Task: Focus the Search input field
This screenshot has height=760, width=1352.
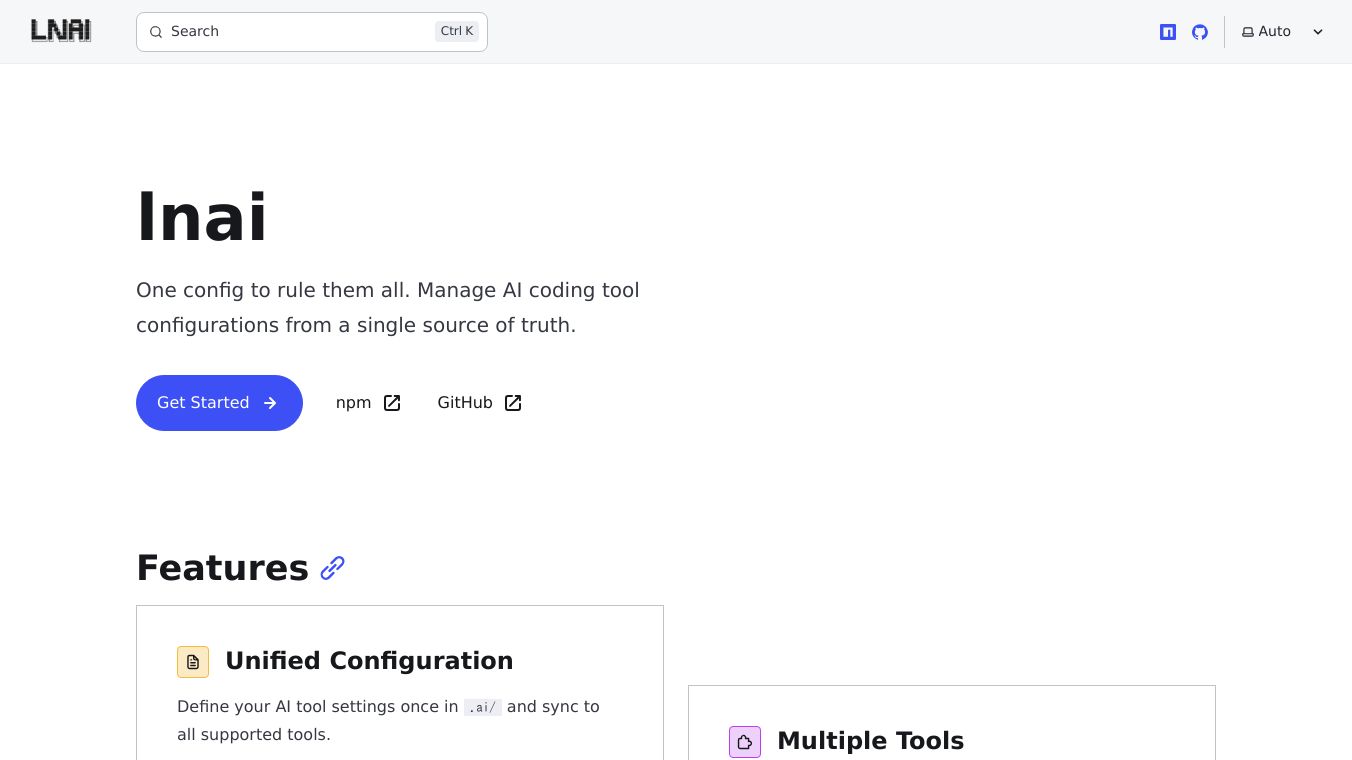Action: click(300, 32)
